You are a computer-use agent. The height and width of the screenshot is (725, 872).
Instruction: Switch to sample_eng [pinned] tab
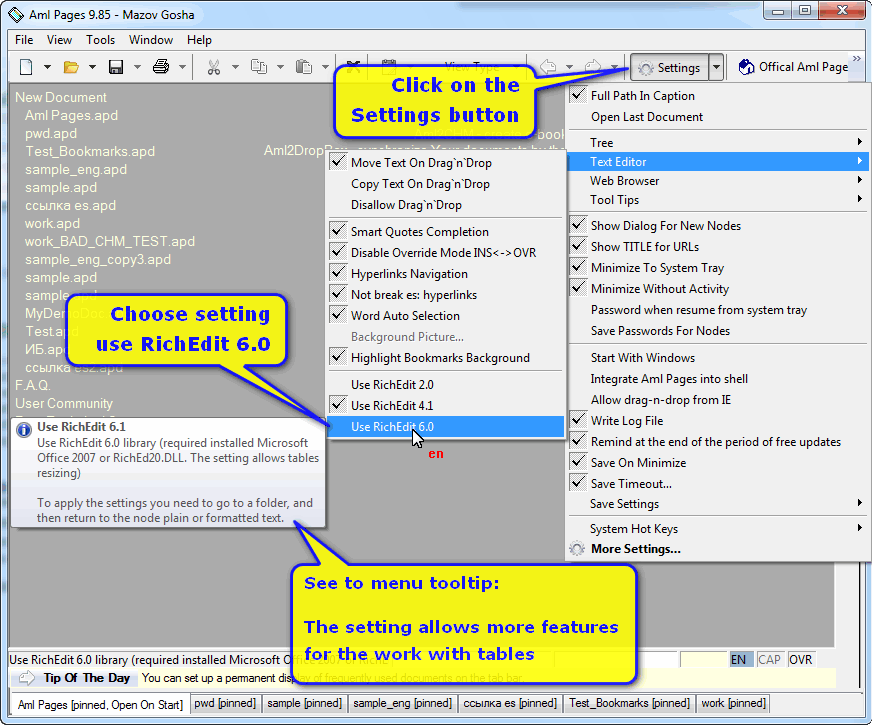click(403, 703)
